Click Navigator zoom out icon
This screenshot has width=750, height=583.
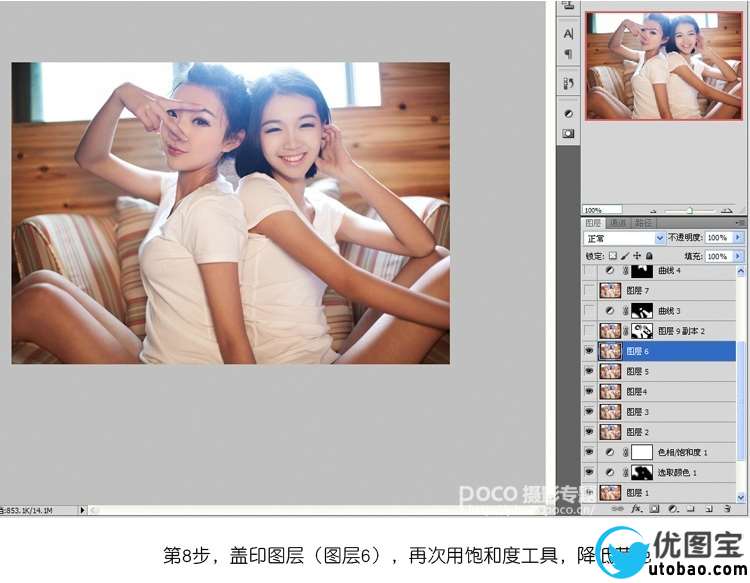tap(653, 210)
